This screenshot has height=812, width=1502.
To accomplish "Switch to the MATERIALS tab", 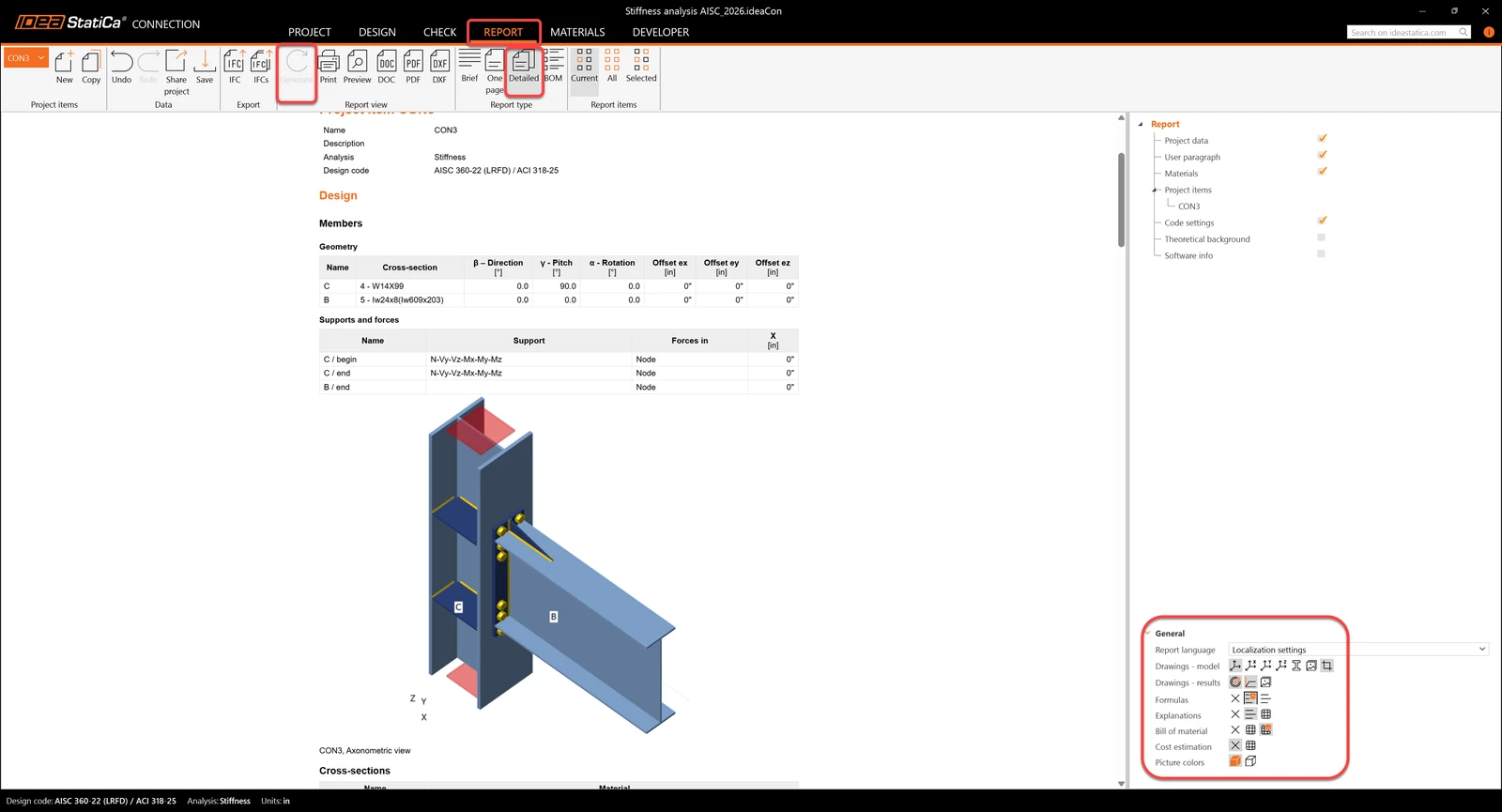I will click(577, 32).
